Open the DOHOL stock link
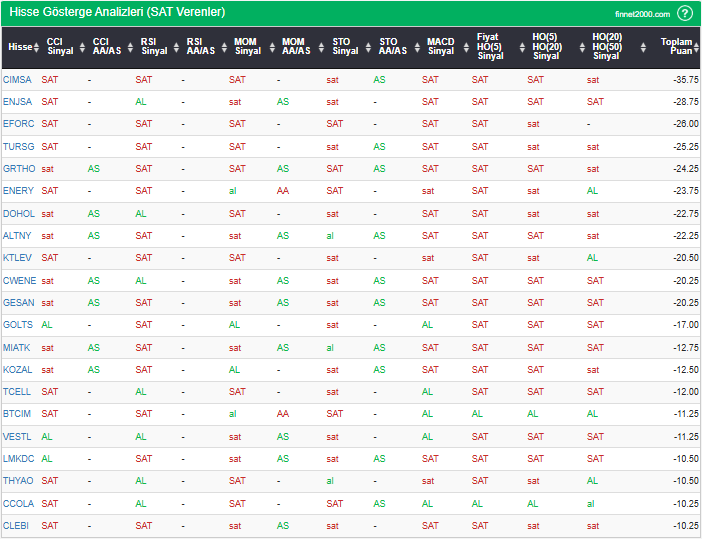The image size is (702, 539). point(18,213)
